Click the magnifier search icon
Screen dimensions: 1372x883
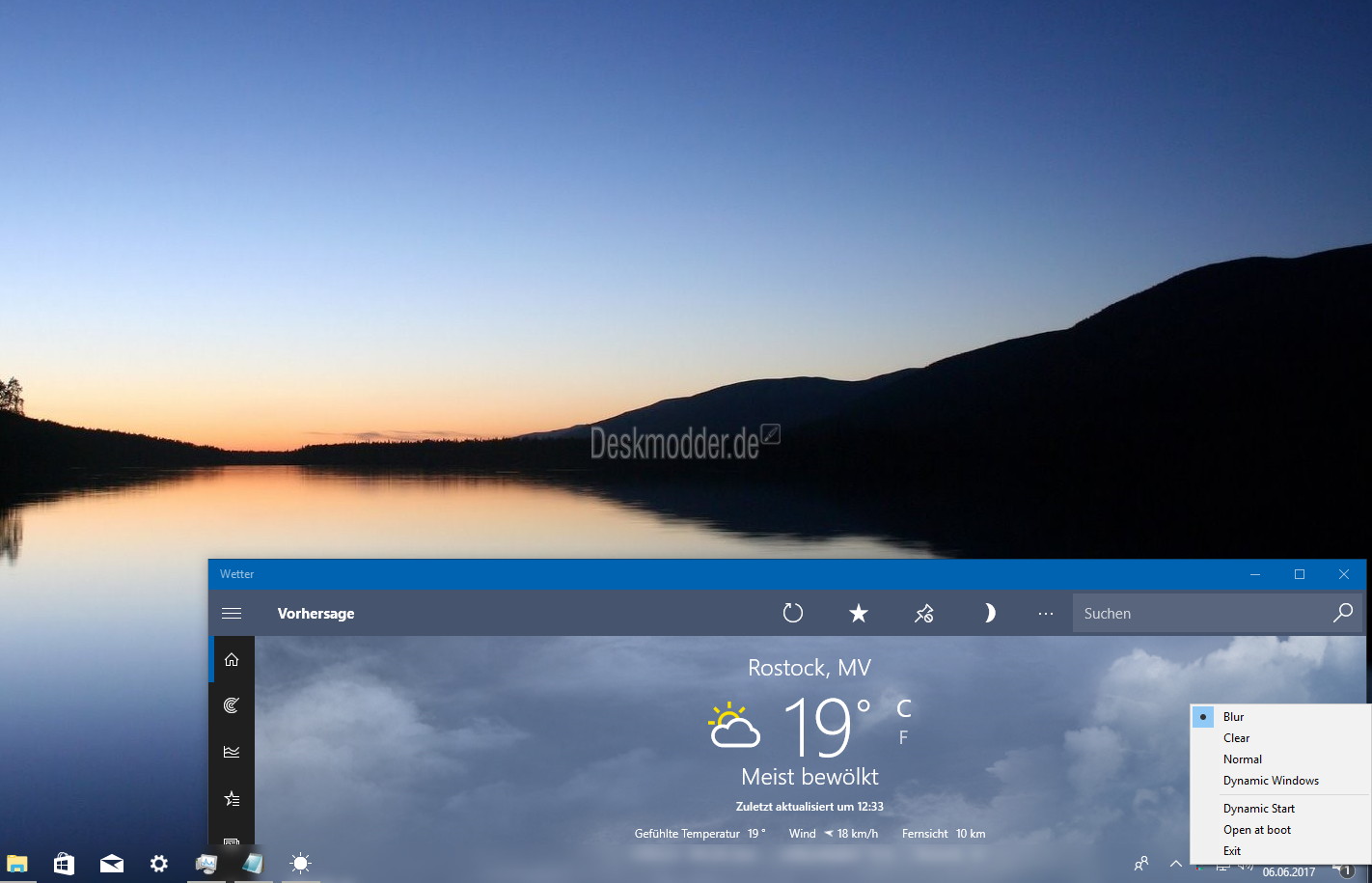[1343, 613]
